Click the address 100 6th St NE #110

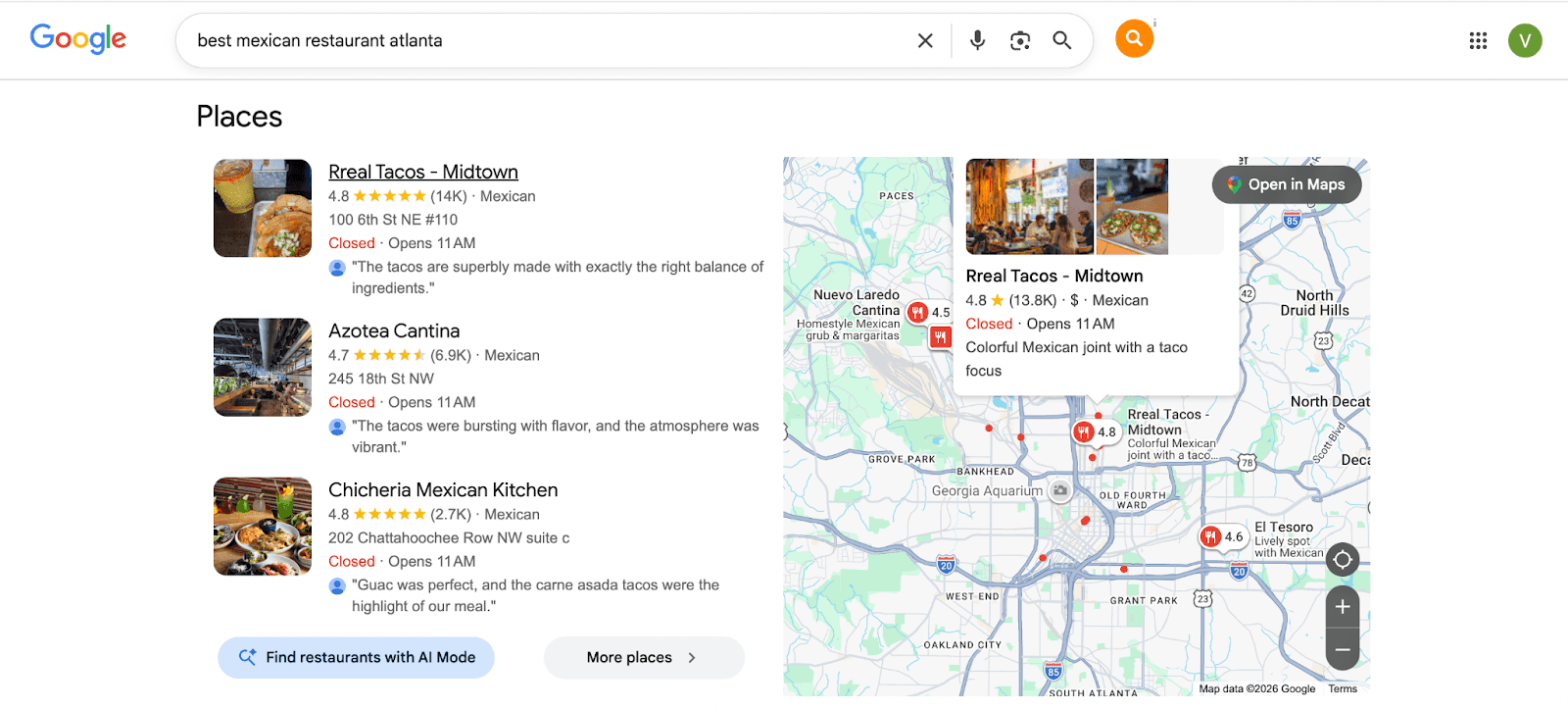click(x=393, y=220)
